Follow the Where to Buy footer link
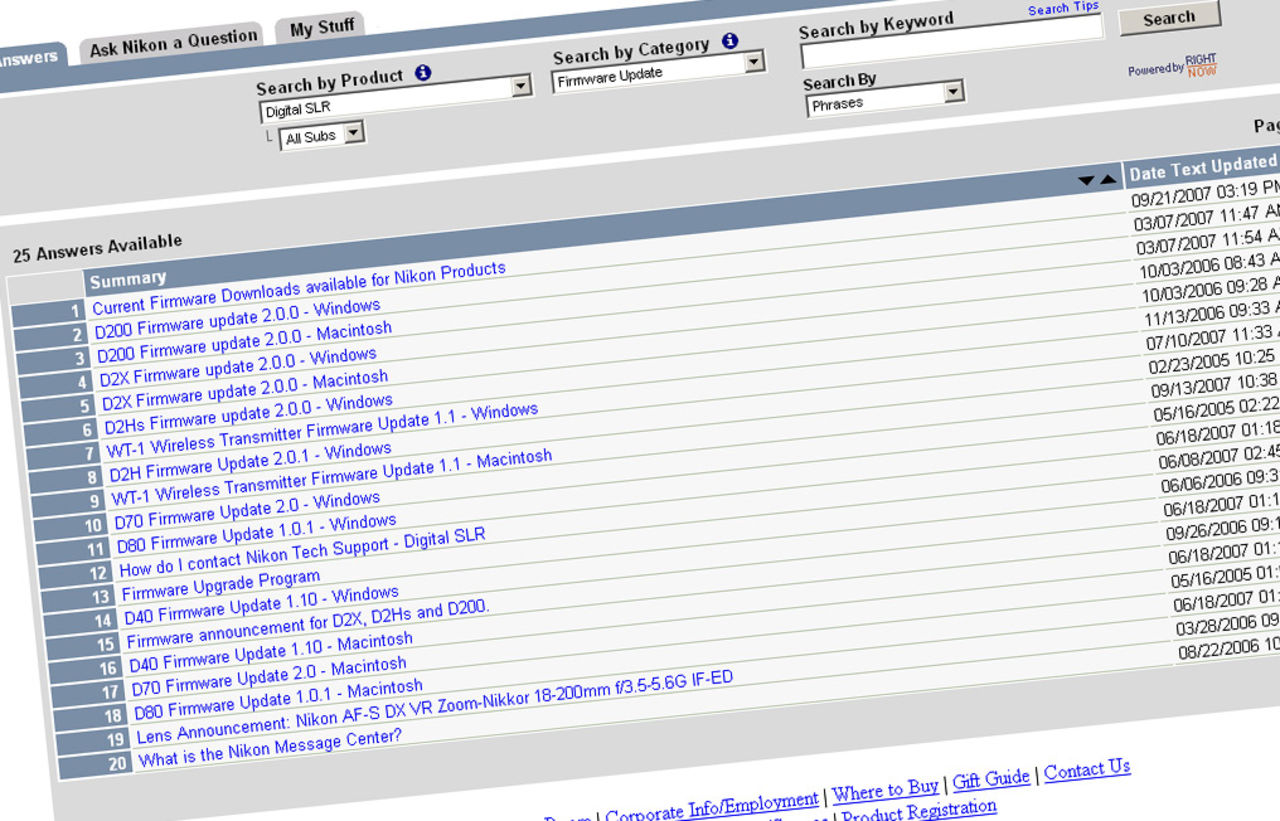The image size is (1280, 821). [x=886, y=792]
